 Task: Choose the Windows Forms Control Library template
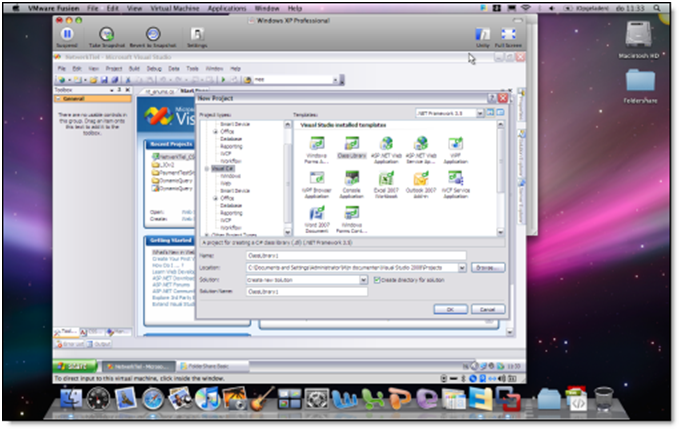tap(352, 219)
